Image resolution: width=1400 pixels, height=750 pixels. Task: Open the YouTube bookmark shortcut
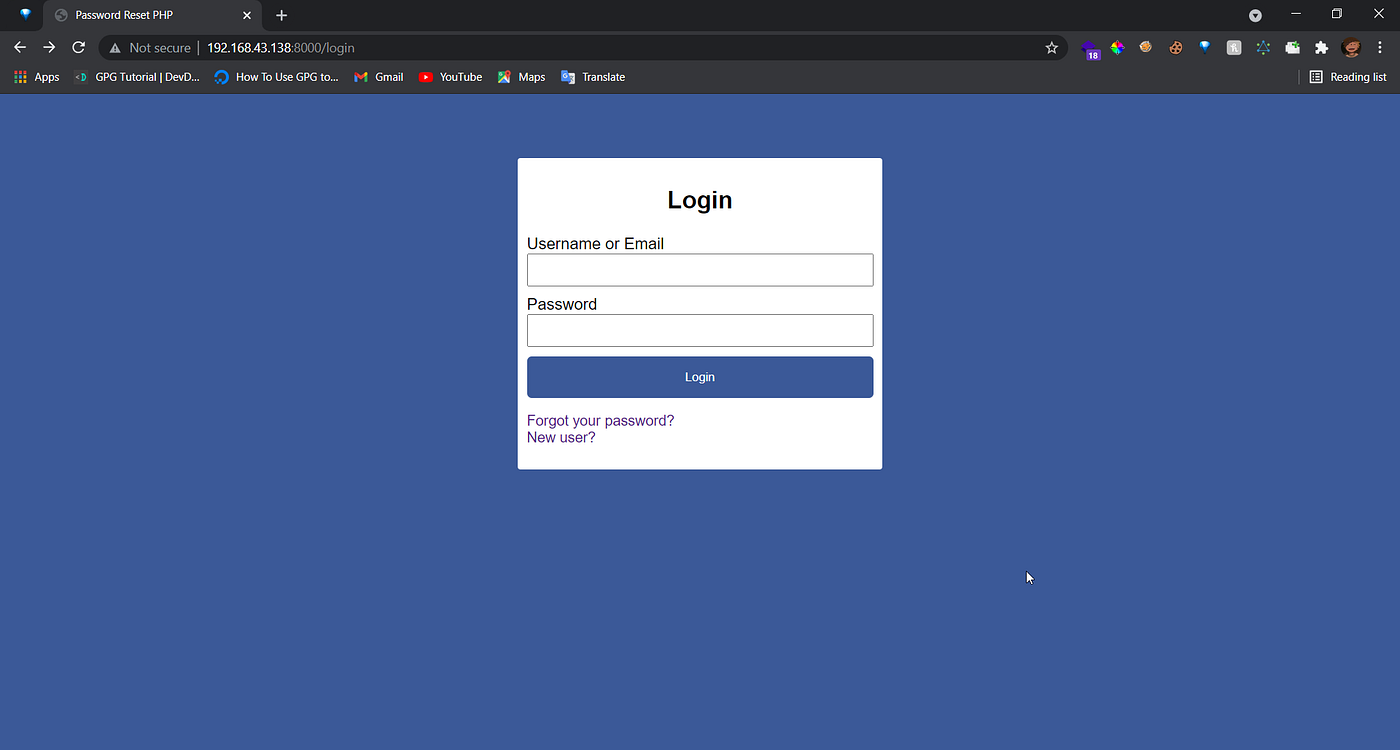450,76
